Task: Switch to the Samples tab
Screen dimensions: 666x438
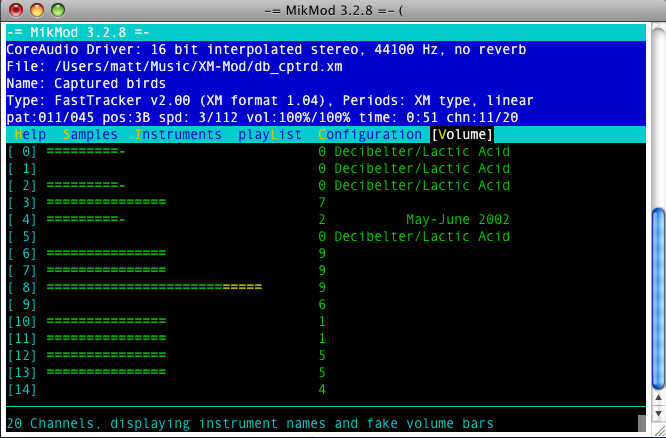Action: 90,134
